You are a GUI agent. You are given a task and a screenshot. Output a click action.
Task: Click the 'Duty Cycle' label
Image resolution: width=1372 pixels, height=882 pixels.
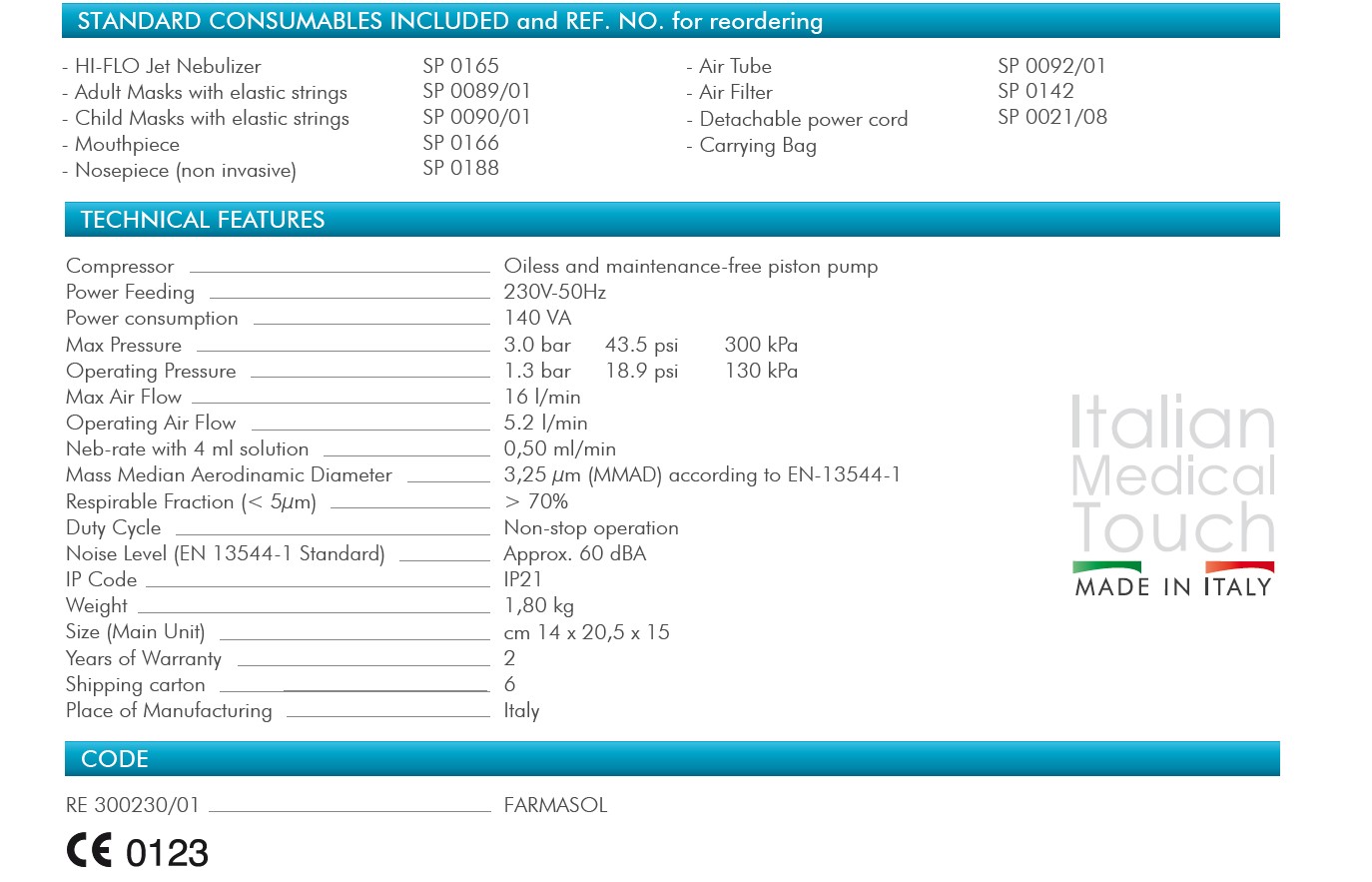[113, 528]
